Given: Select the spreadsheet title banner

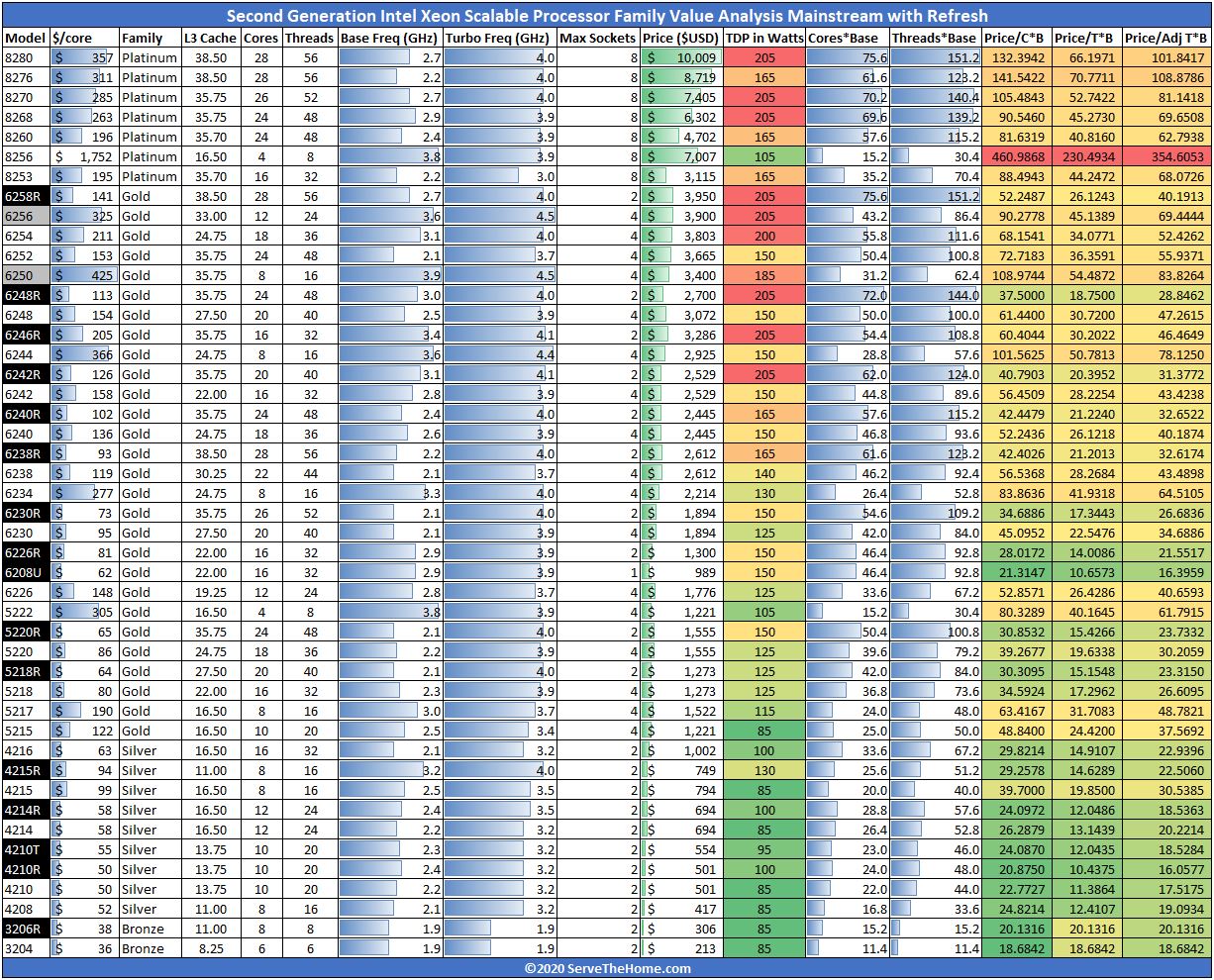Looking at the screenshot, I should [607, 16].
